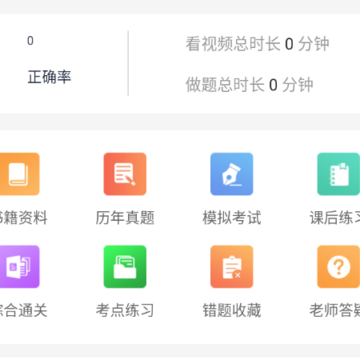Tap the 错题收藏 label

232,311
